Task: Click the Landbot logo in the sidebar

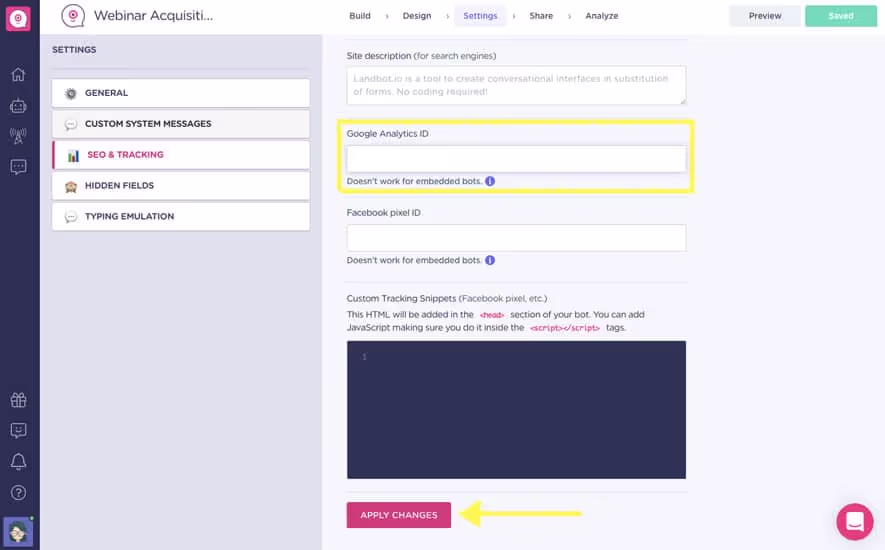Action: coord(18,18)
